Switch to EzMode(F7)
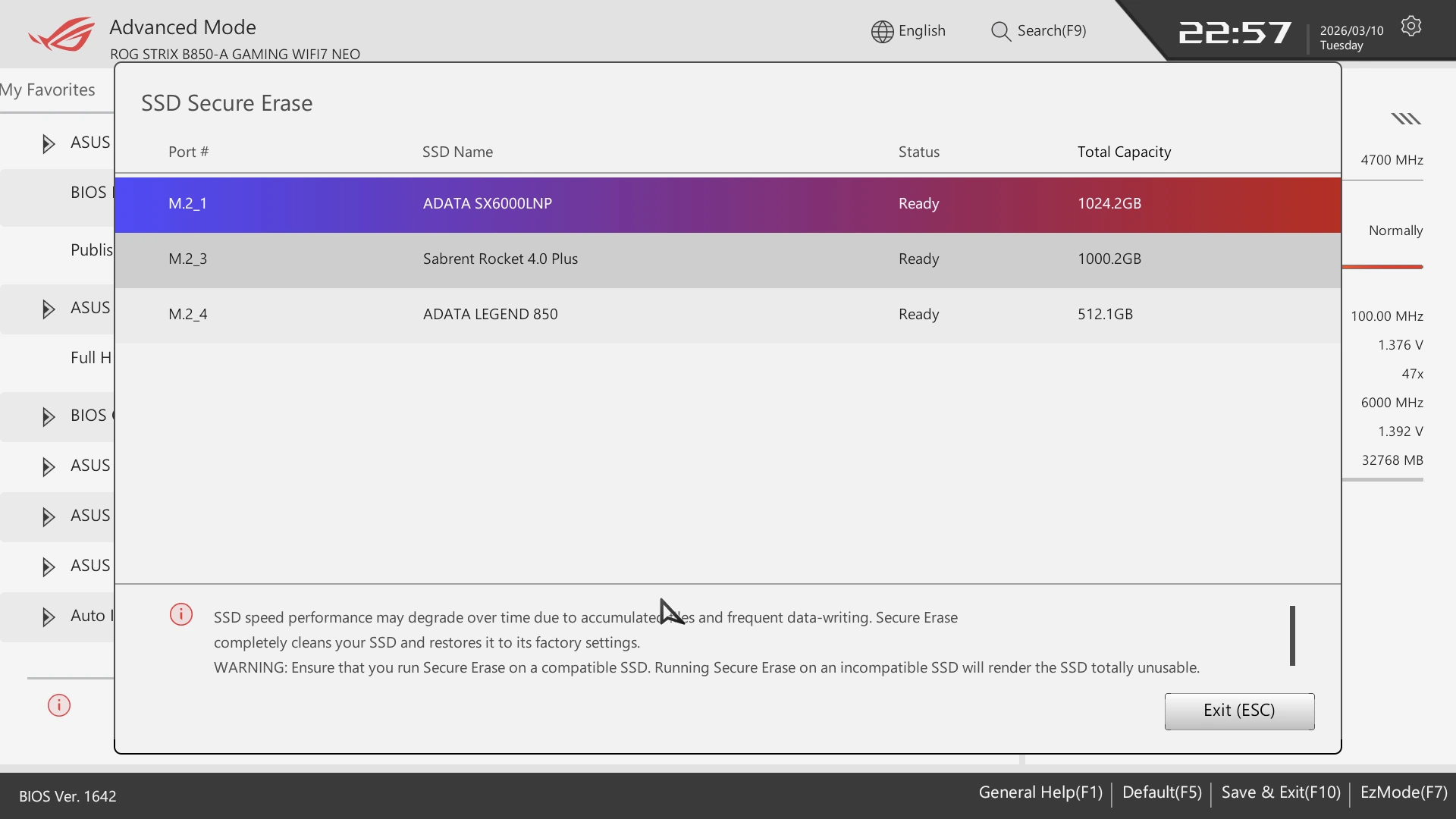This screenshot has width=1456, height=819. coord(1404,792)
